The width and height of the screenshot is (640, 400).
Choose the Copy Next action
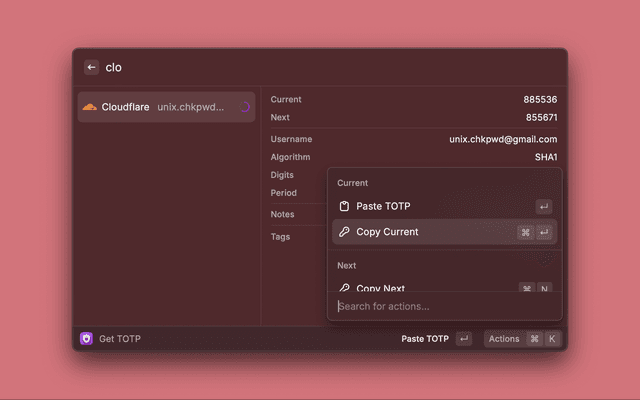pos(381,287)
